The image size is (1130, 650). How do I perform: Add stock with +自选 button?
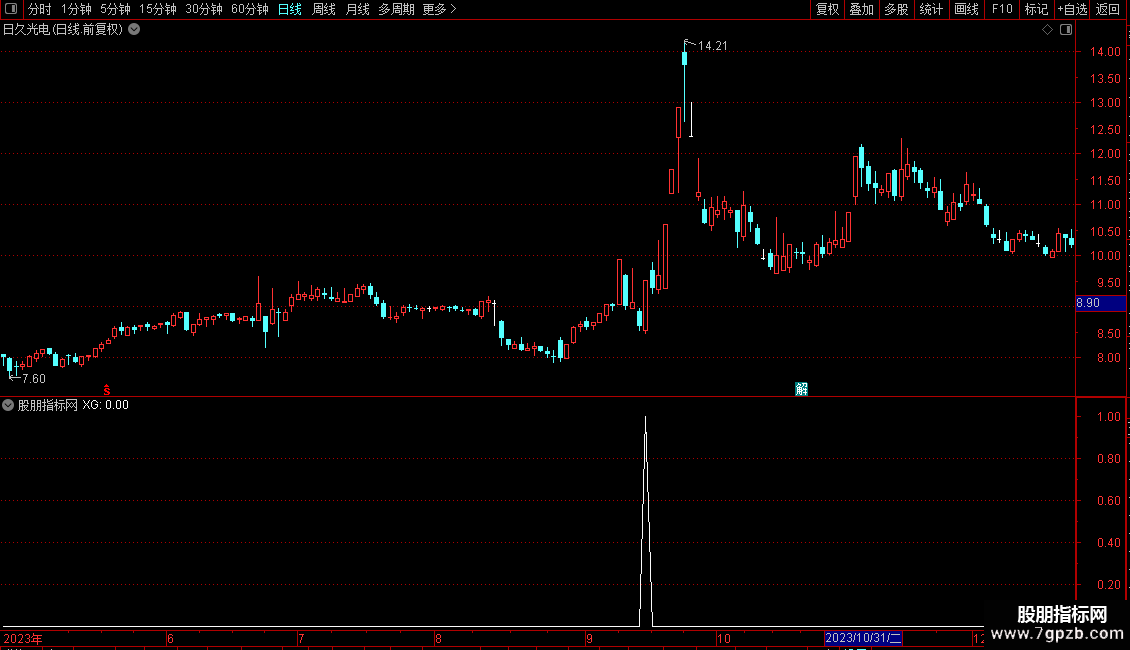pyautogui.click(x=1072, y=9)
